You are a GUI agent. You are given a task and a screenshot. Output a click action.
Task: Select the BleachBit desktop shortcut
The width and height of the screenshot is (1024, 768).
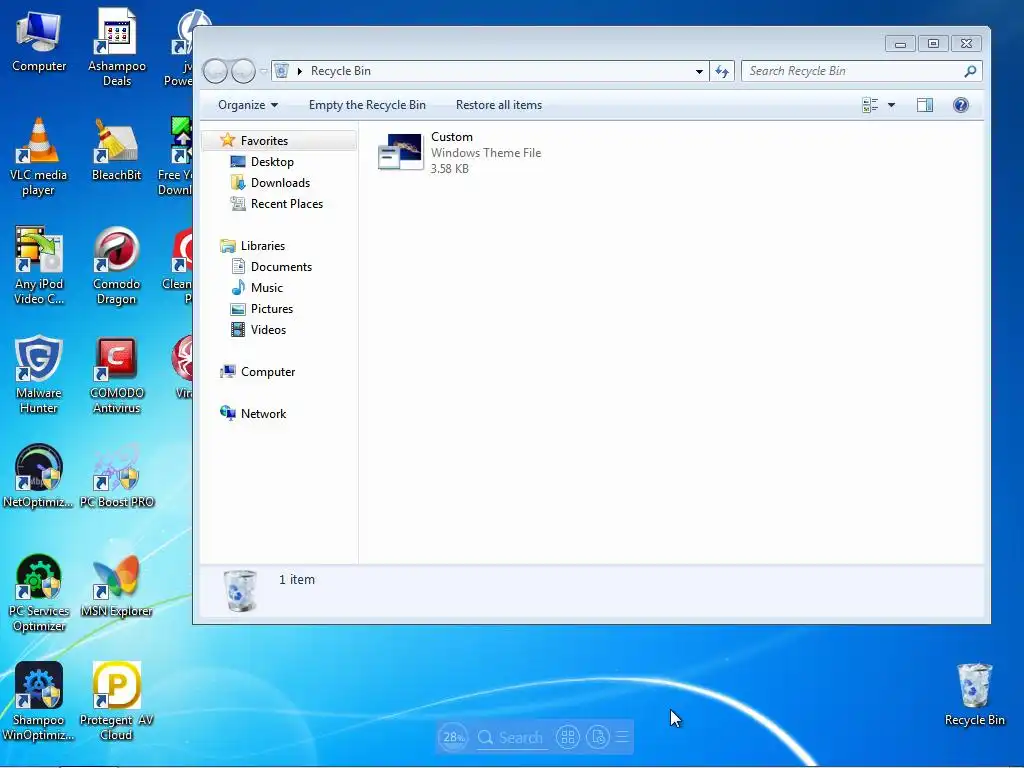pos(116,150)
